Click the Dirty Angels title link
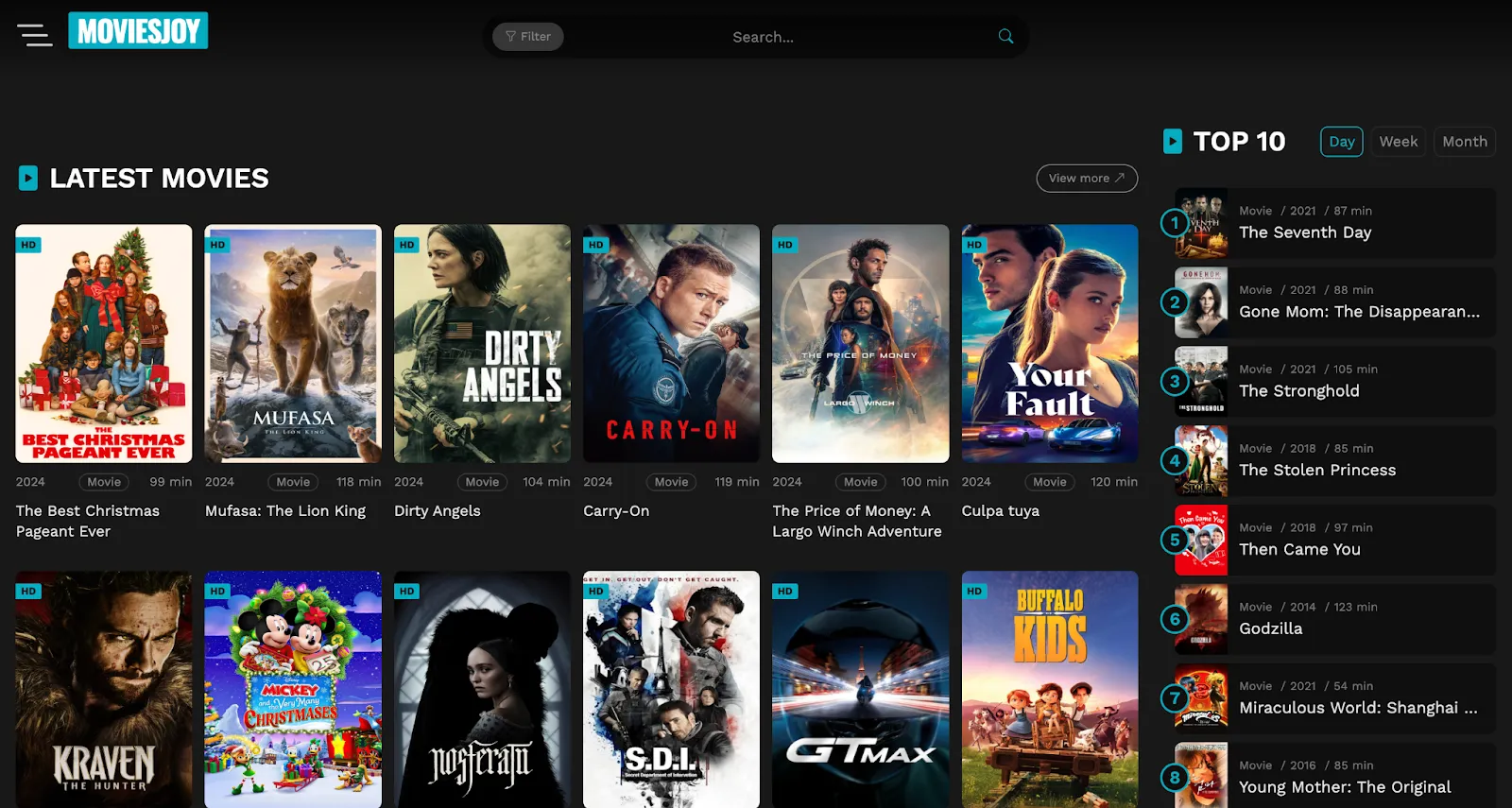The width and height of the screenshot is (1512, 808). [438, 511]
